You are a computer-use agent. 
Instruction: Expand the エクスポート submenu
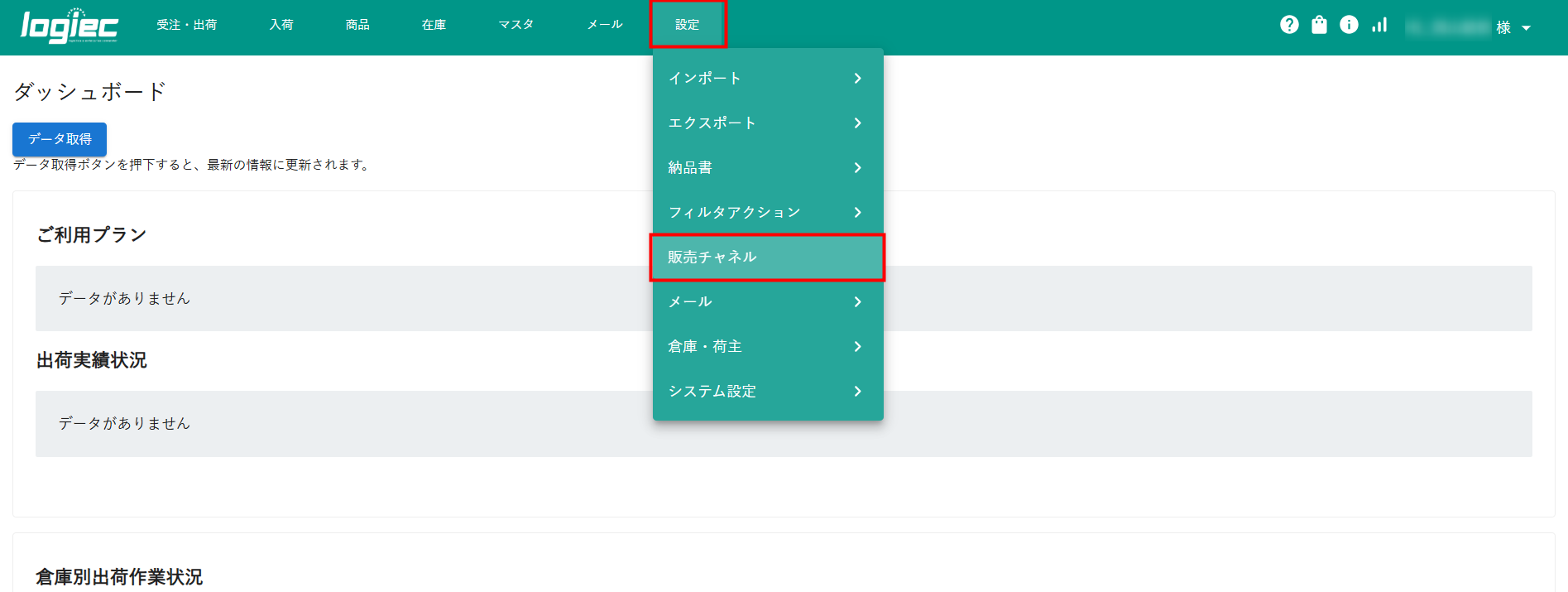767,123
